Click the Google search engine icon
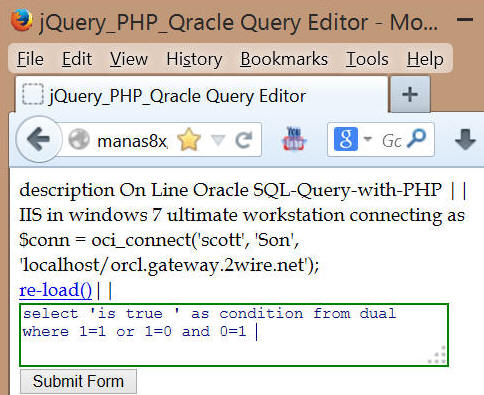Screen dimensions: 484x395 346,139
